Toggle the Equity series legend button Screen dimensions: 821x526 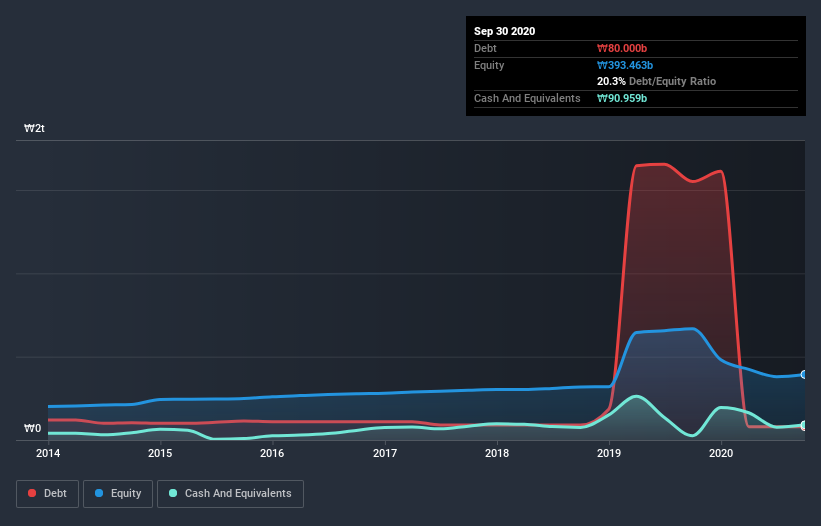tap(118, 494)
